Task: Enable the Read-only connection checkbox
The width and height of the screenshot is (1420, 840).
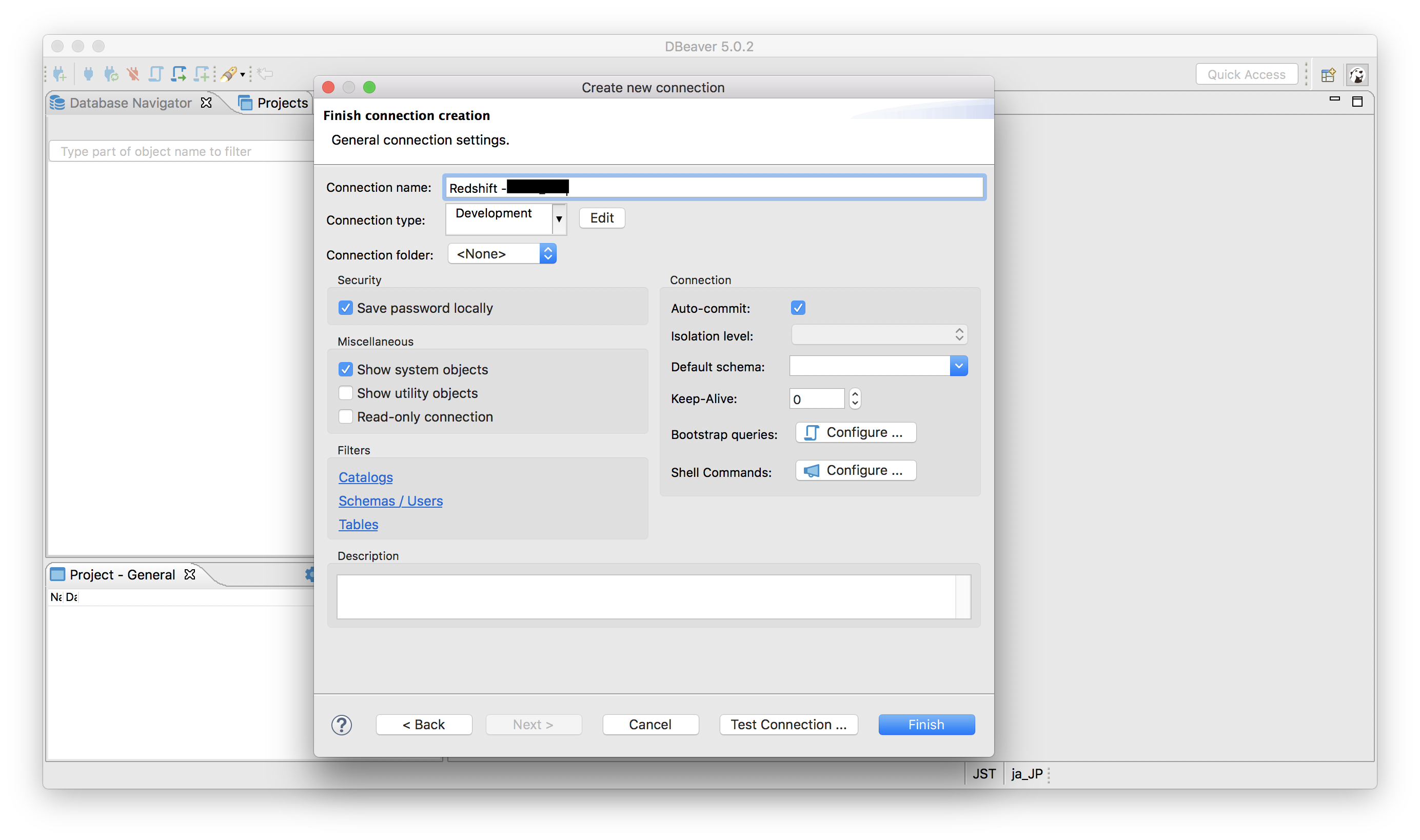Action: pos(345,416)
